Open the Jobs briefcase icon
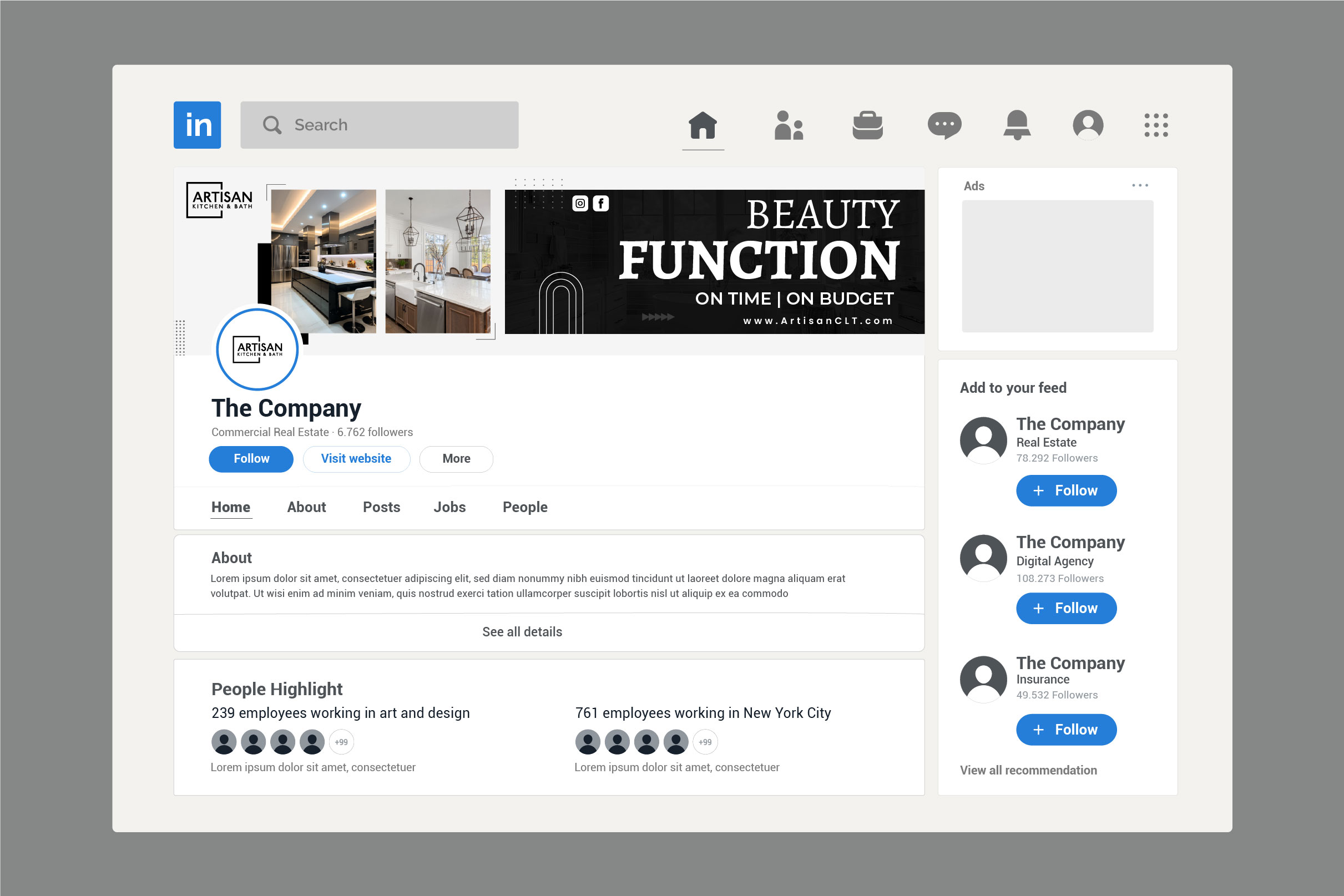 pyautogui.click(x=867, y=125)
